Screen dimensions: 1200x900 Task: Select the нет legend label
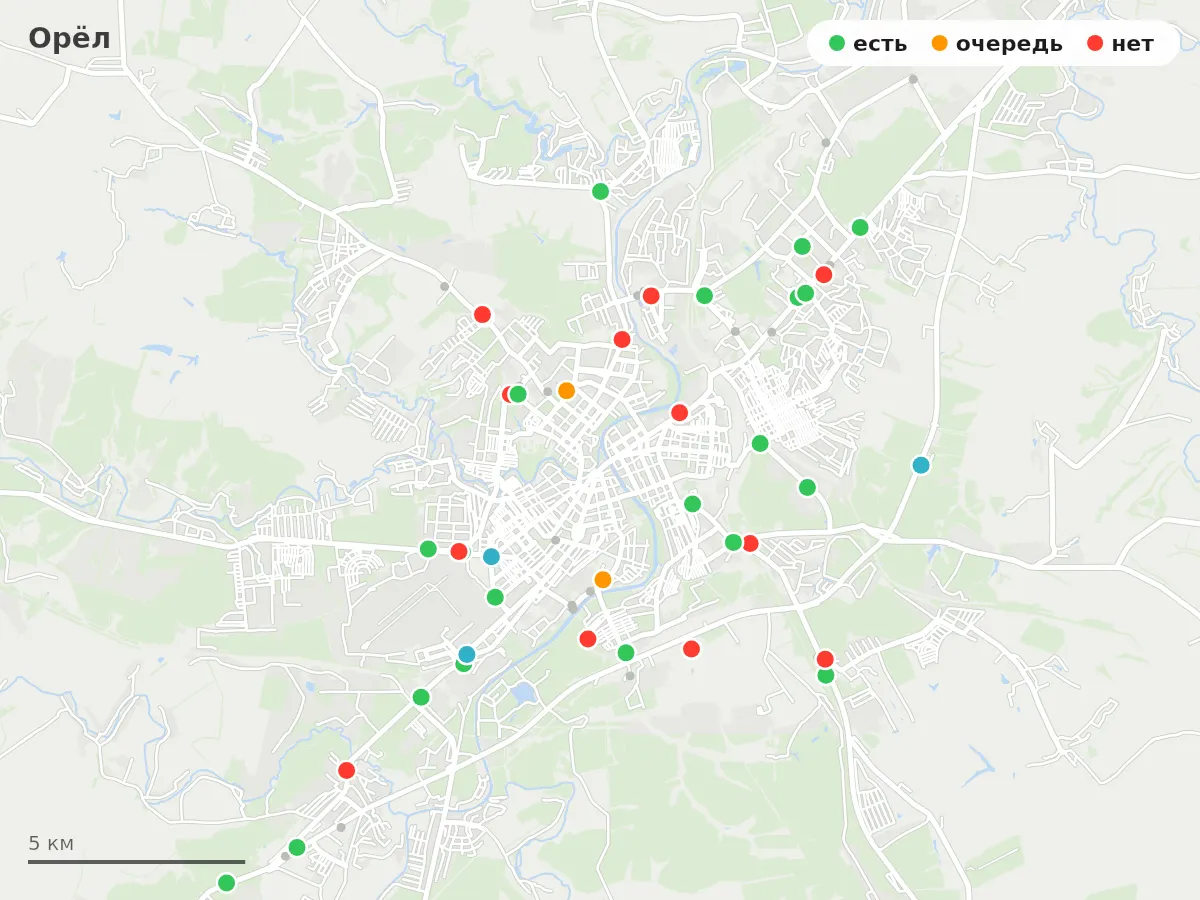point(1132,44)
